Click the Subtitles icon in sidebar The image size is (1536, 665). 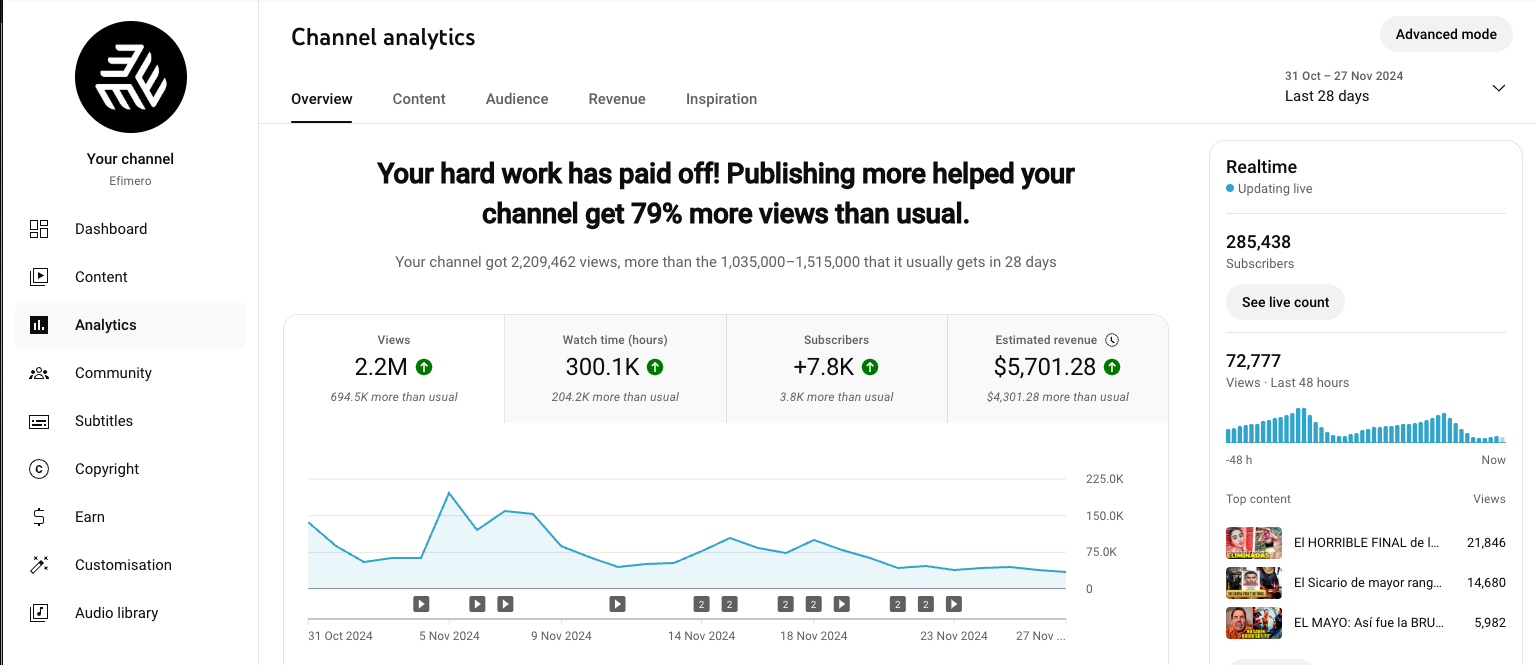pyautogui.click(x=39, y=421)
